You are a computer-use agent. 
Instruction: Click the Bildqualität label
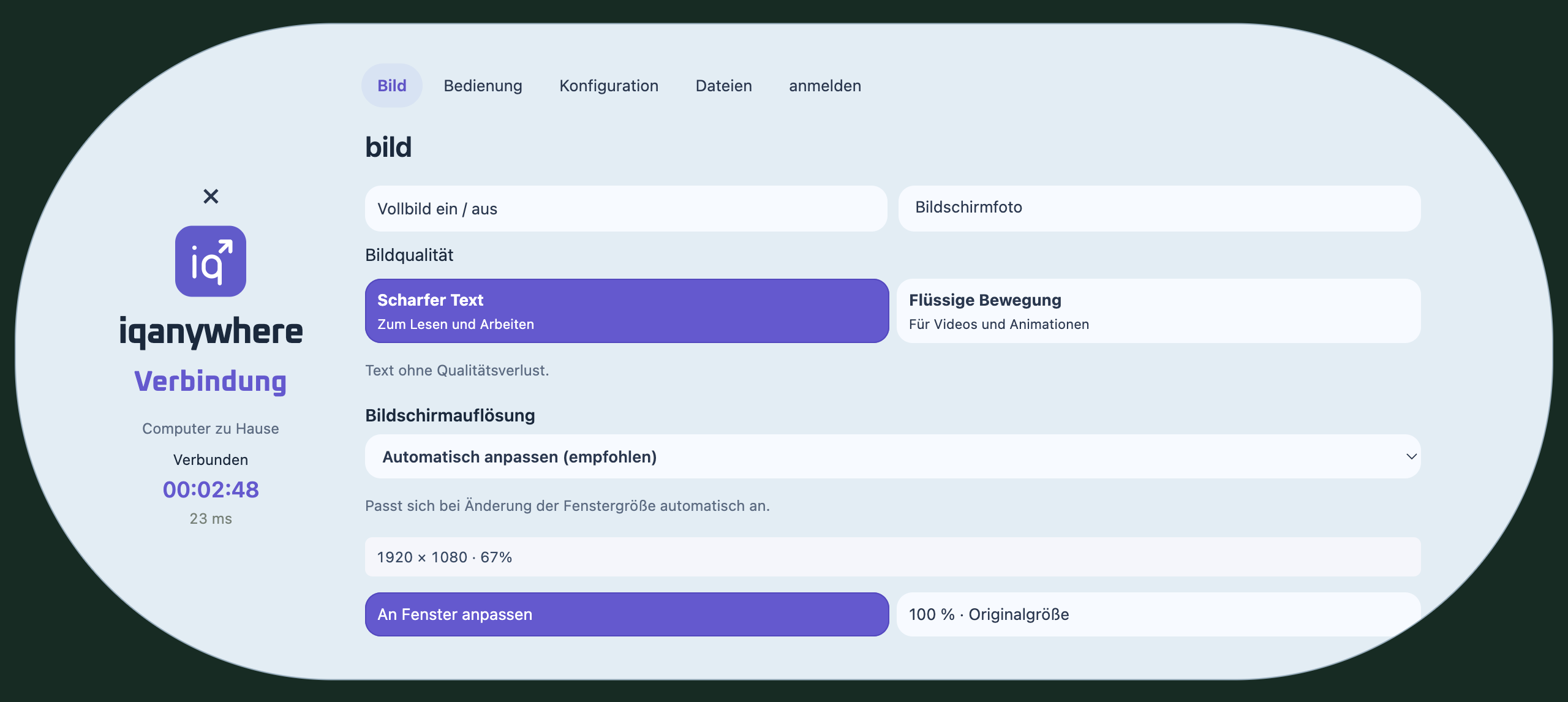pos(409,255)
